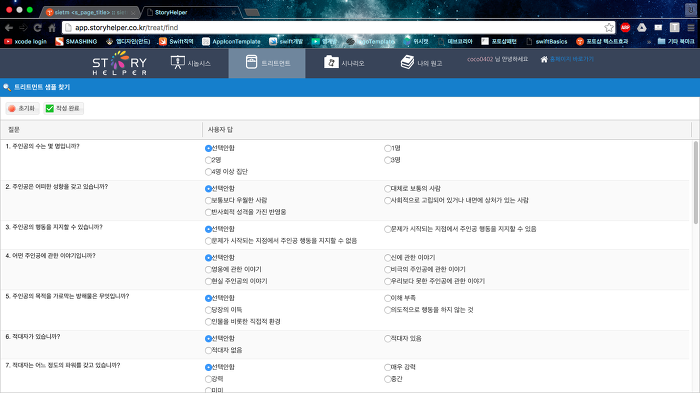Click the 작성 완료 button
This screenshot has width=700, height=393.
(63, 108)
